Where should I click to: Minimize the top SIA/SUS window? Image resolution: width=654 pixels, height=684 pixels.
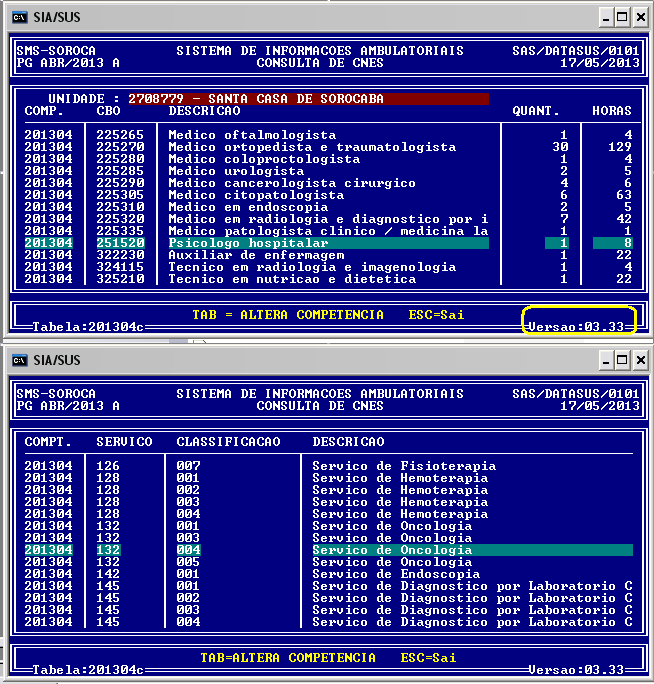tap(604, 18)
